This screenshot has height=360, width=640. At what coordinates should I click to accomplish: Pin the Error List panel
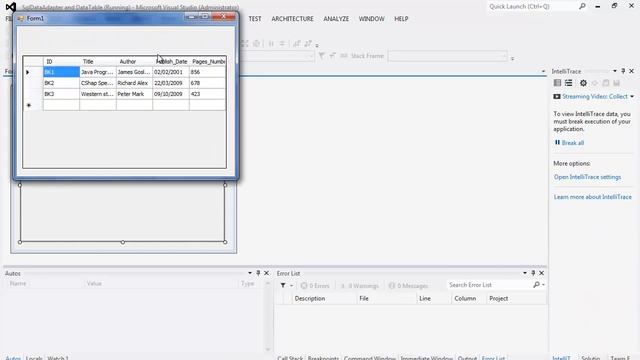533,273
